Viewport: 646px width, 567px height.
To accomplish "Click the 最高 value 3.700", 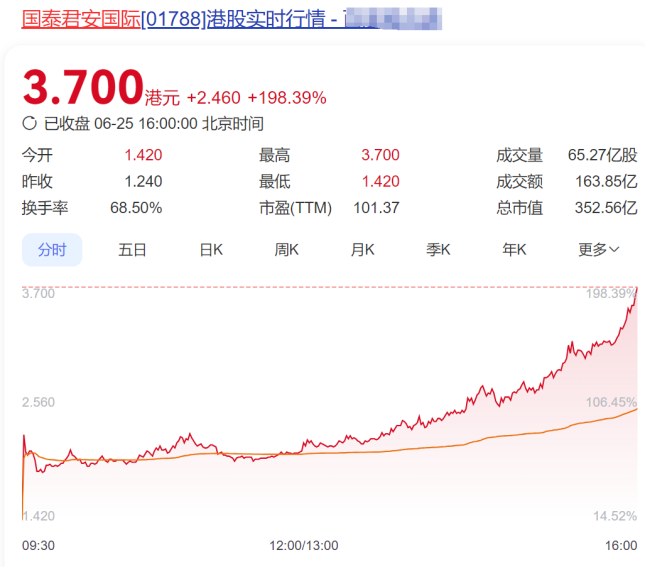I will (x=380, y=155).
